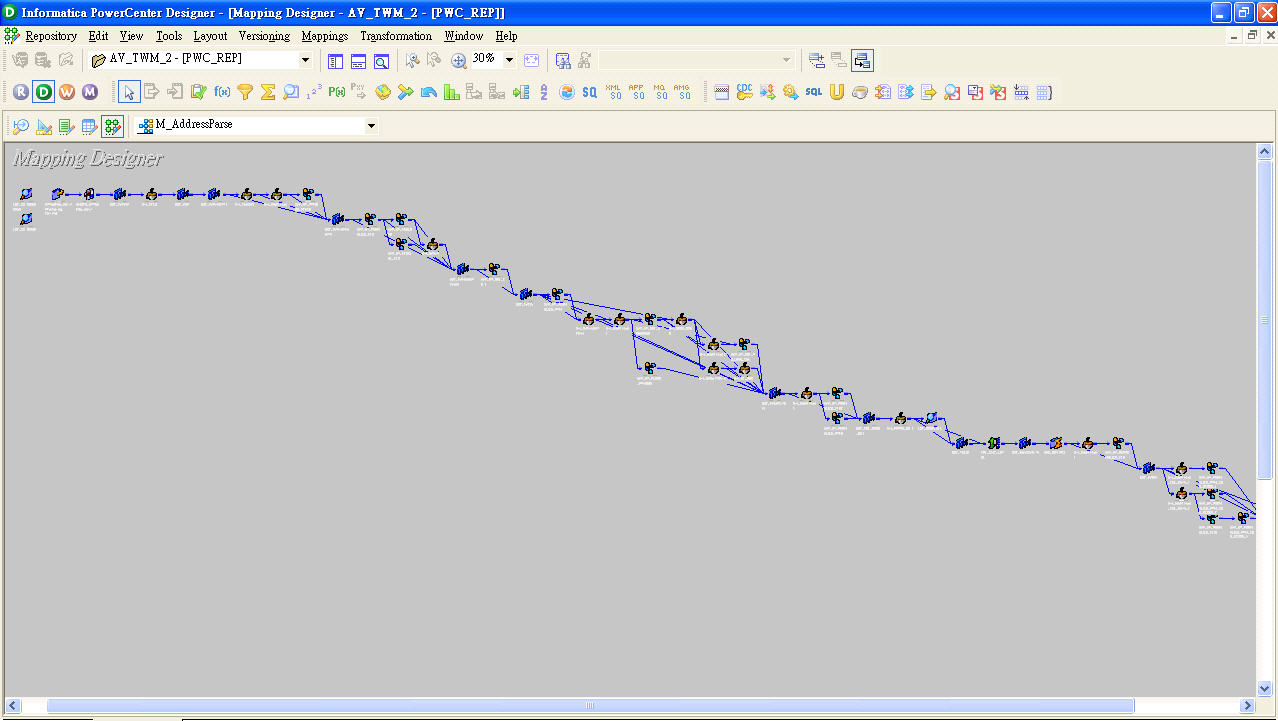This screenshot has width=1278, height=721.
Task: Toggle the Mapping Designer workspace button
Action: pos(113,126)
